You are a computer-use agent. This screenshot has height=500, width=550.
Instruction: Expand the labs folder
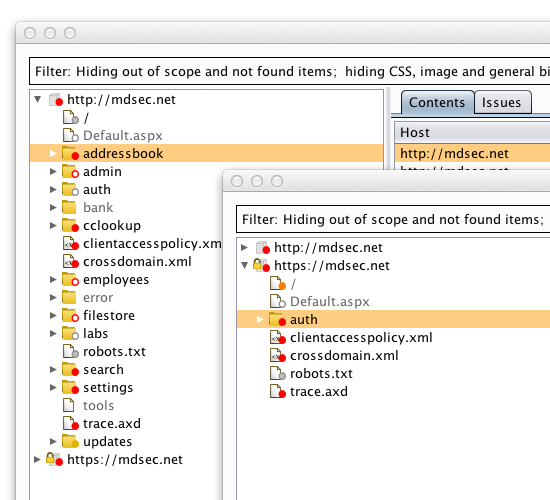[53, 333]
